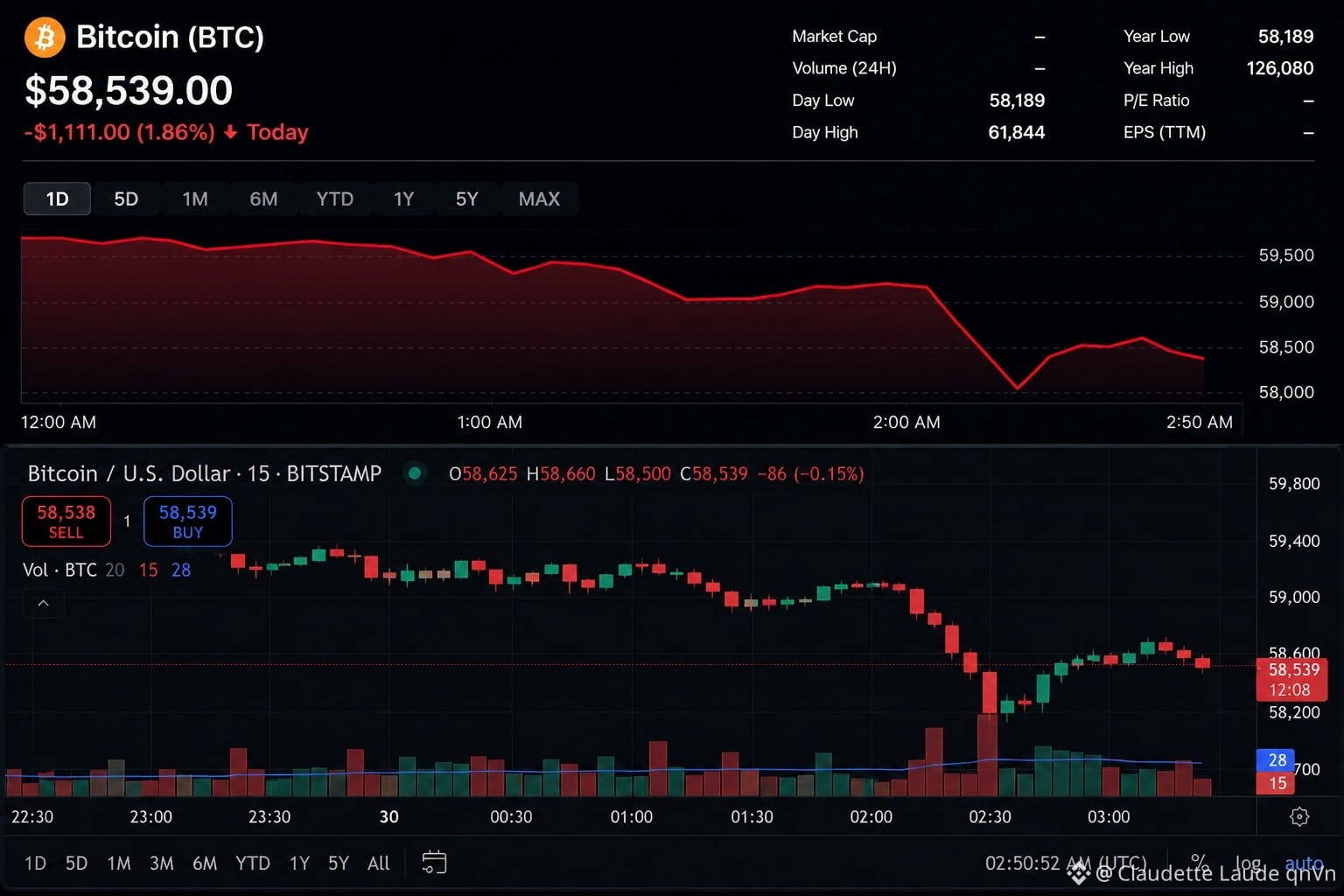This screenshot has height=896, width=1344.
Task: Select the MAX range tab
Action: tap(539, 199)
